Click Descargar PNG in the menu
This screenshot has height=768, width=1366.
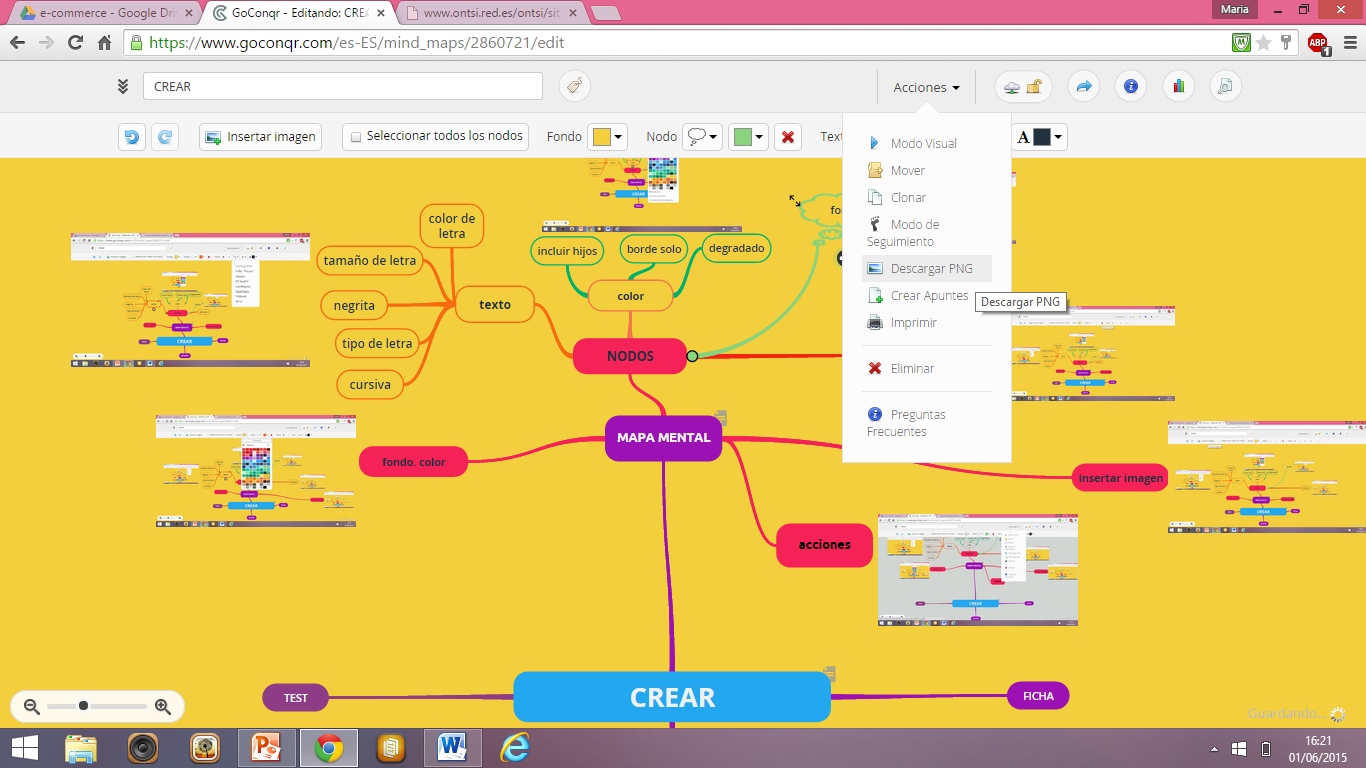927,268
